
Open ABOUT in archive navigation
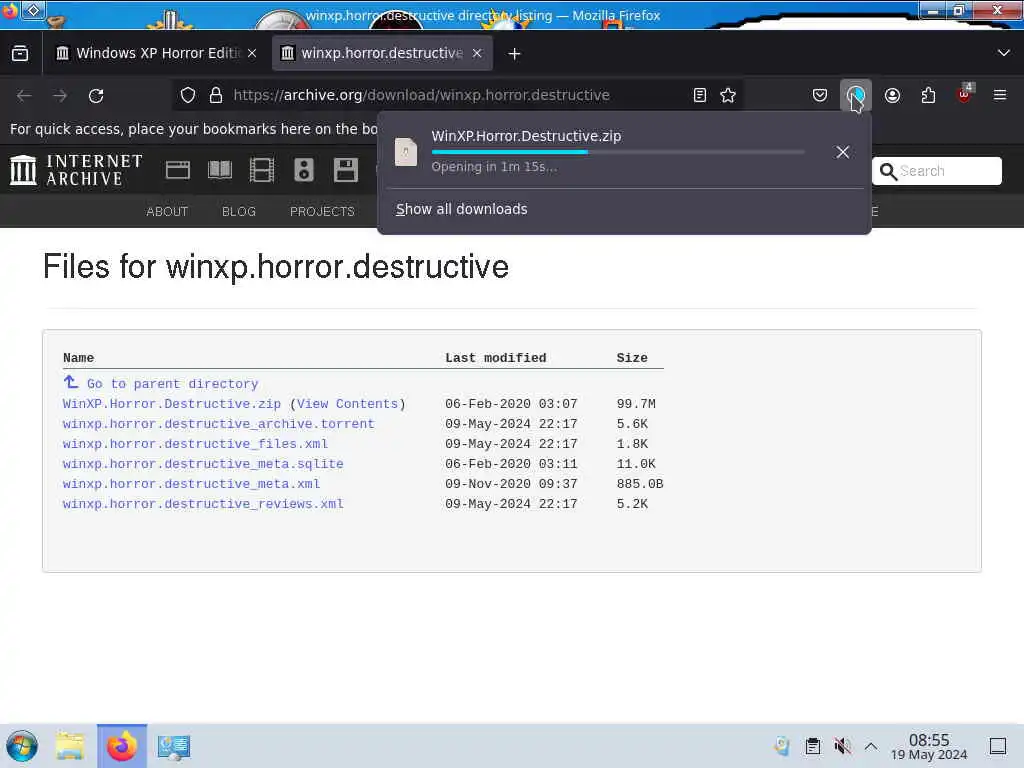point(167,212)
